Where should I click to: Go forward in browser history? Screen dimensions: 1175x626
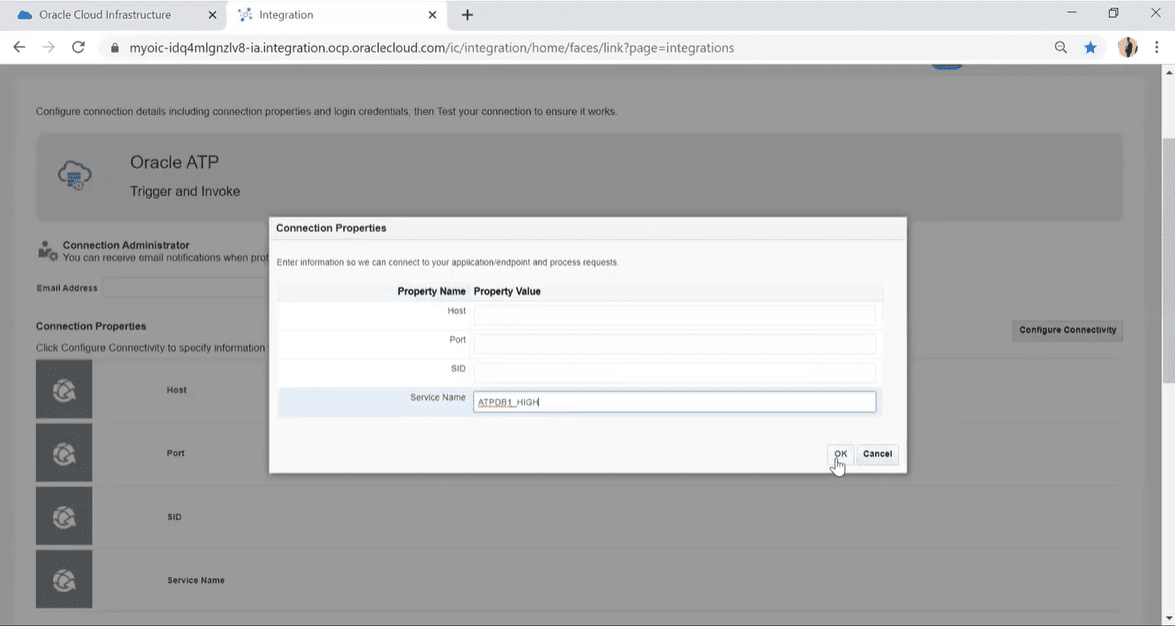49,47
